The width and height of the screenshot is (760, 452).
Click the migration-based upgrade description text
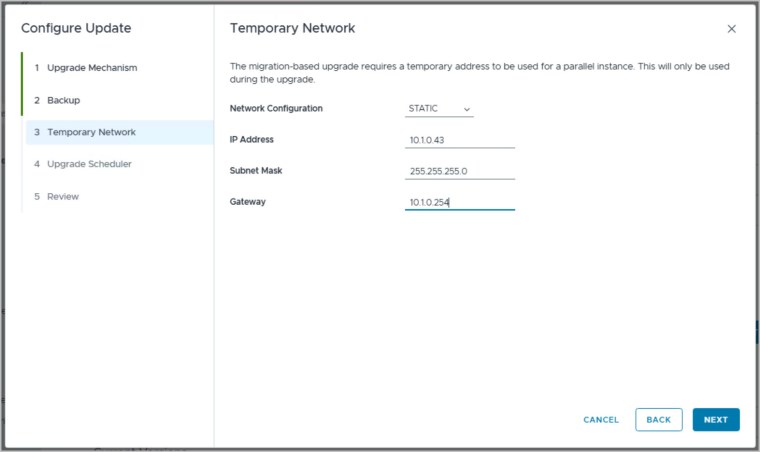tap(479, 72)
